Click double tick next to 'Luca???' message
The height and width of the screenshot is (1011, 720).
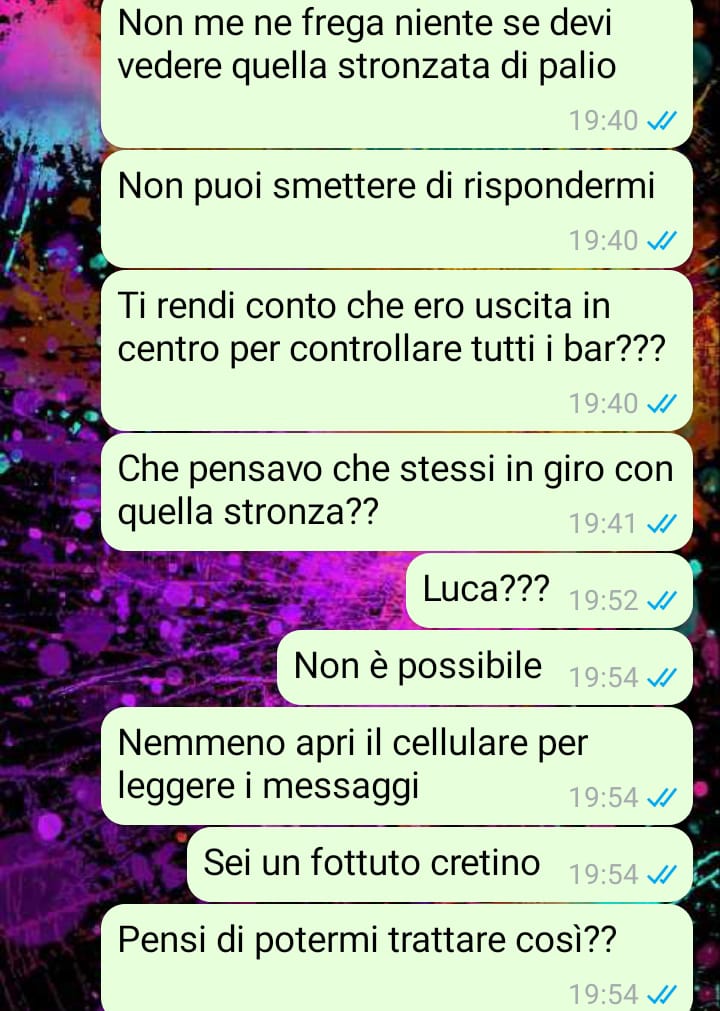pos(661,600)
